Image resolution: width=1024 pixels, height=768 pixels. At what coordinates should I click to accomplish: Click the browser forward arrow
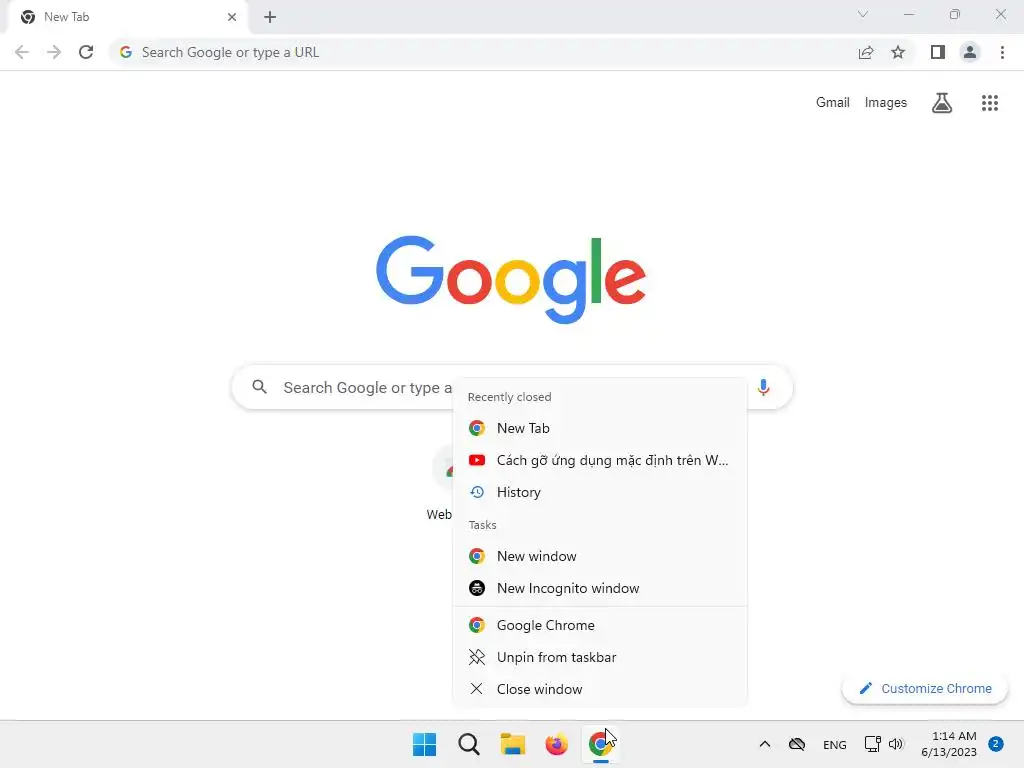tap(54, 52)
